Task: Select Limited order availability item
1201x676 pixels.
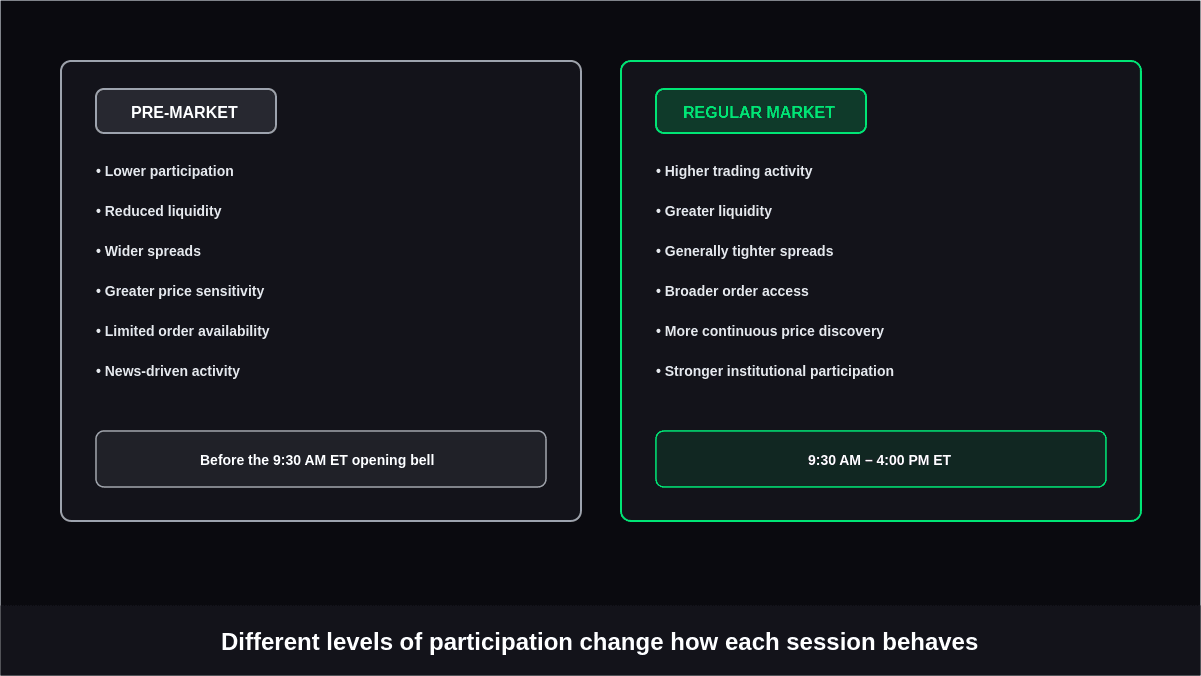Action: click(183, 331)
